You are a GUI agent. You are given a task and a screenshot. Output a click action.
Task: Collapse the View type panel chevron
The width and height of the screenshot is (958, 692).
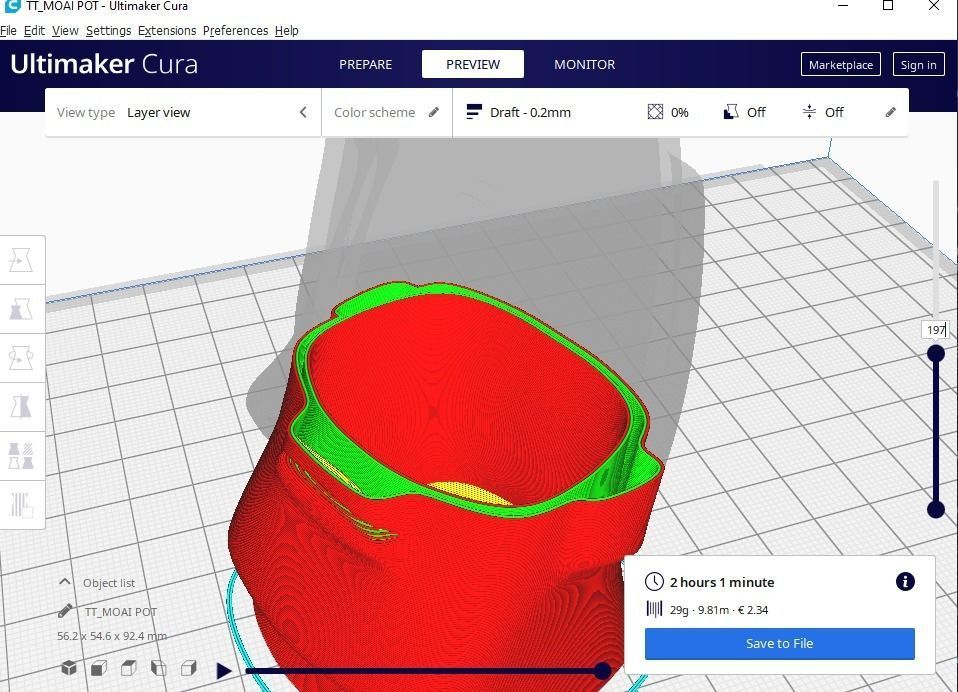coord(303,112)
